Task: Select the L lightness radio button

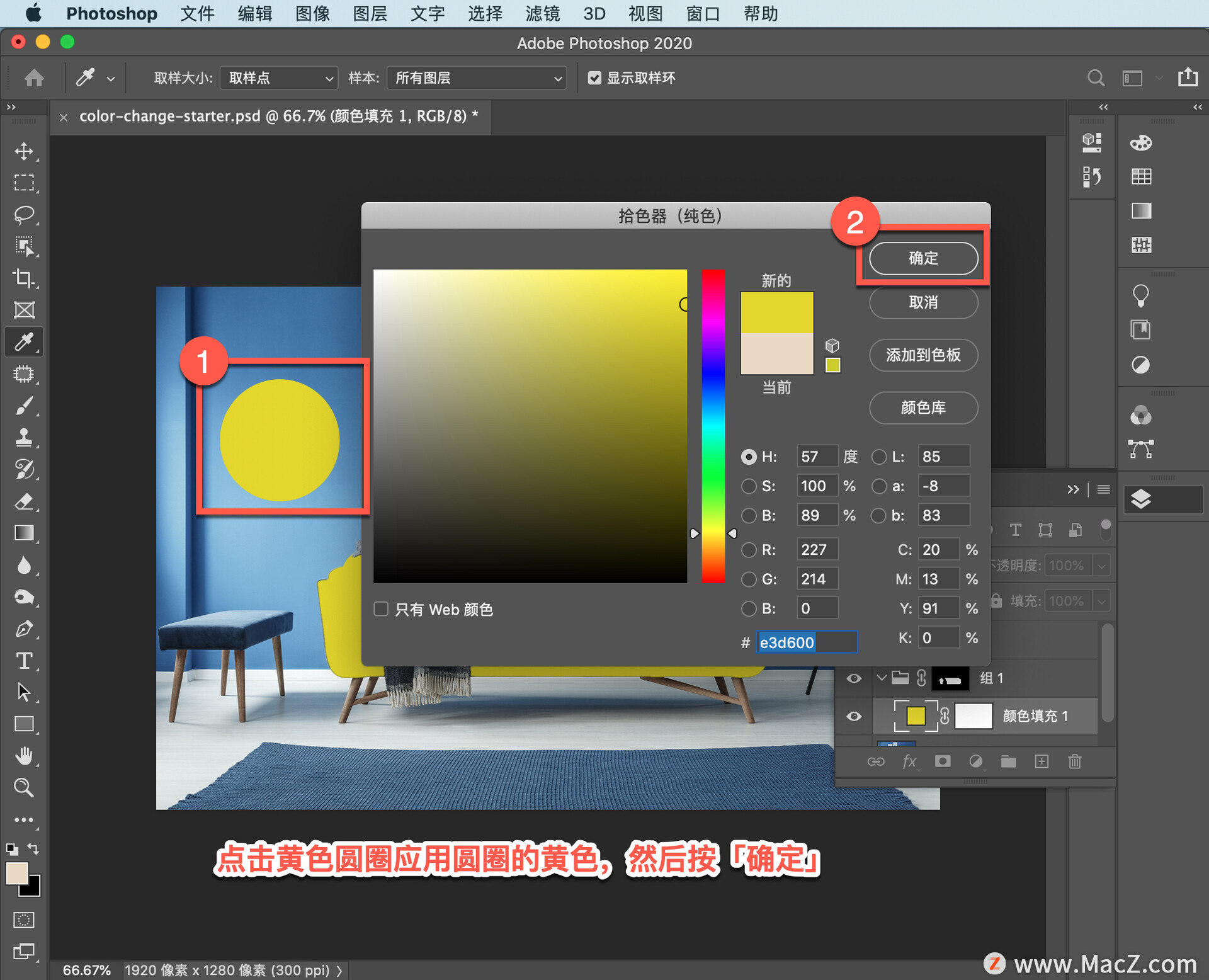Action: (x=879, y=457)
